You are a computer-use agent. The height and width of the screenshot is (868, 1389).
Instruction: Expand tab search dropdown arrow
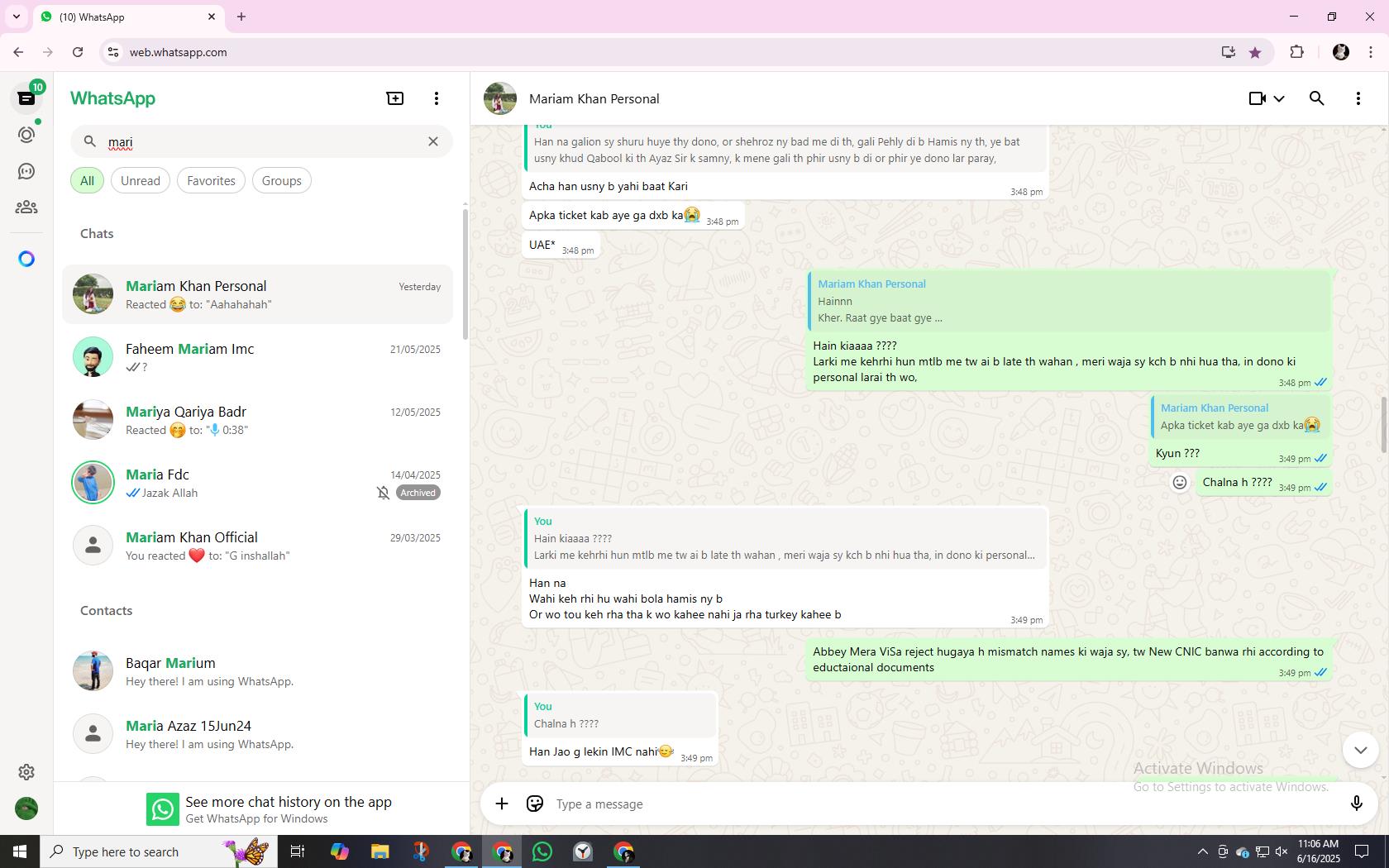(x=16, y=17)
